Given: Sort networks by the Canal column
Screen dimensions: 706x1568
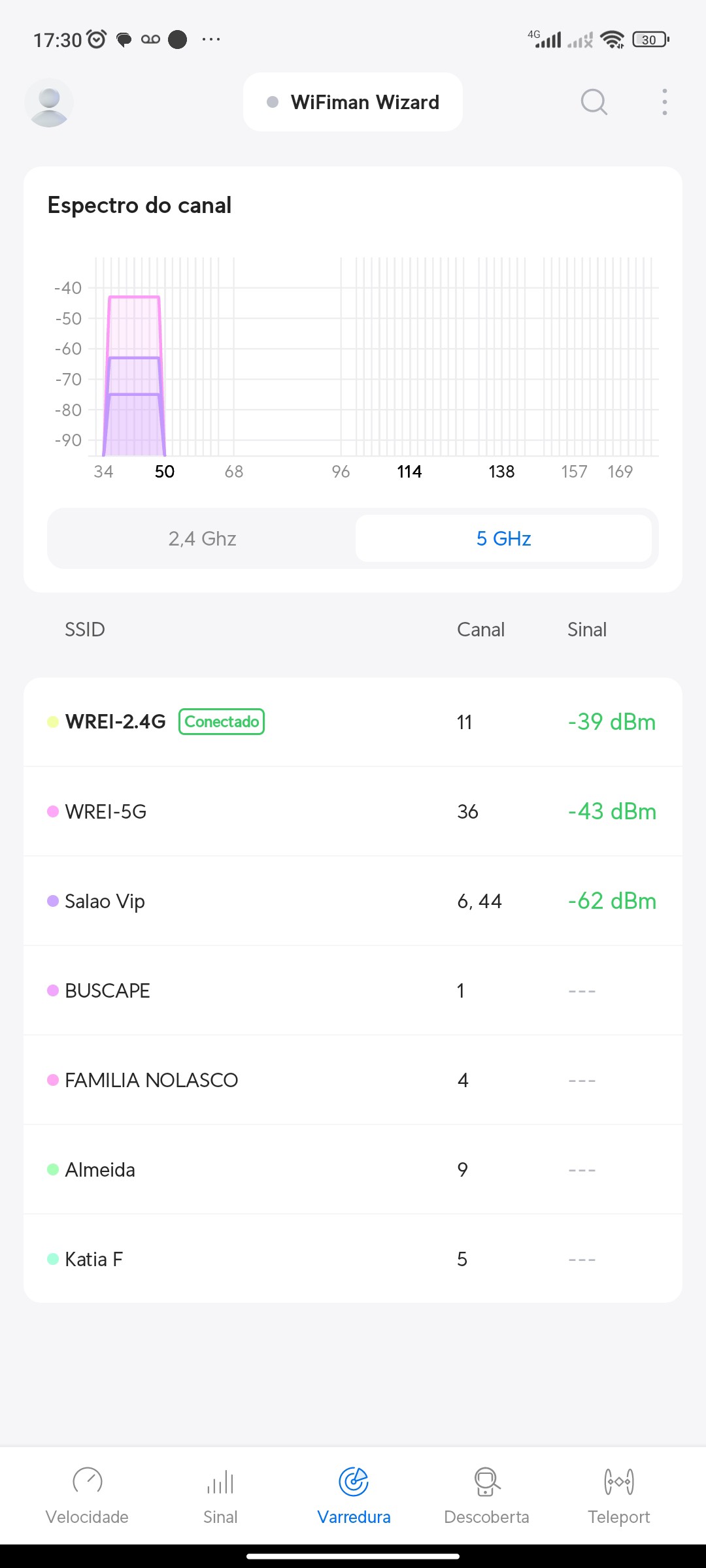Looking at the screenshot, I should coord(480,629).
